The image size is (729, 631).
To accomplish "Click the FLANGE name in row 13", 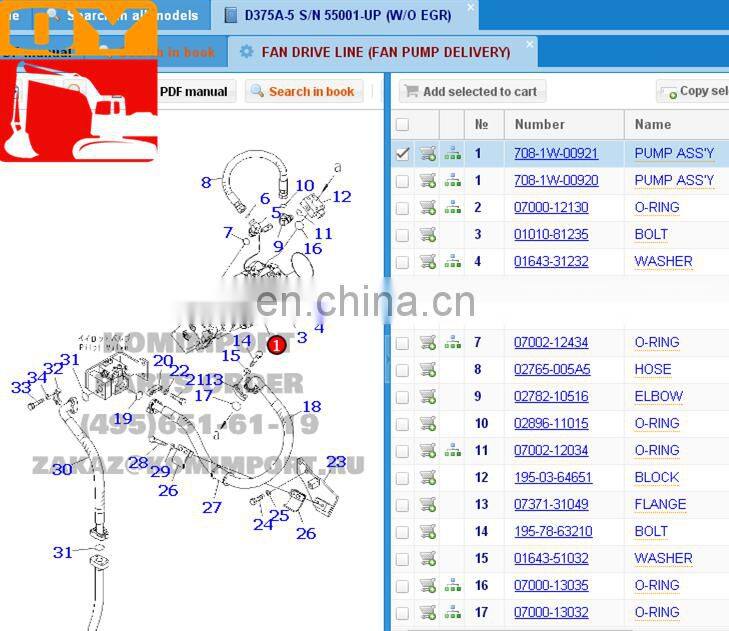I will click(660, 505).
